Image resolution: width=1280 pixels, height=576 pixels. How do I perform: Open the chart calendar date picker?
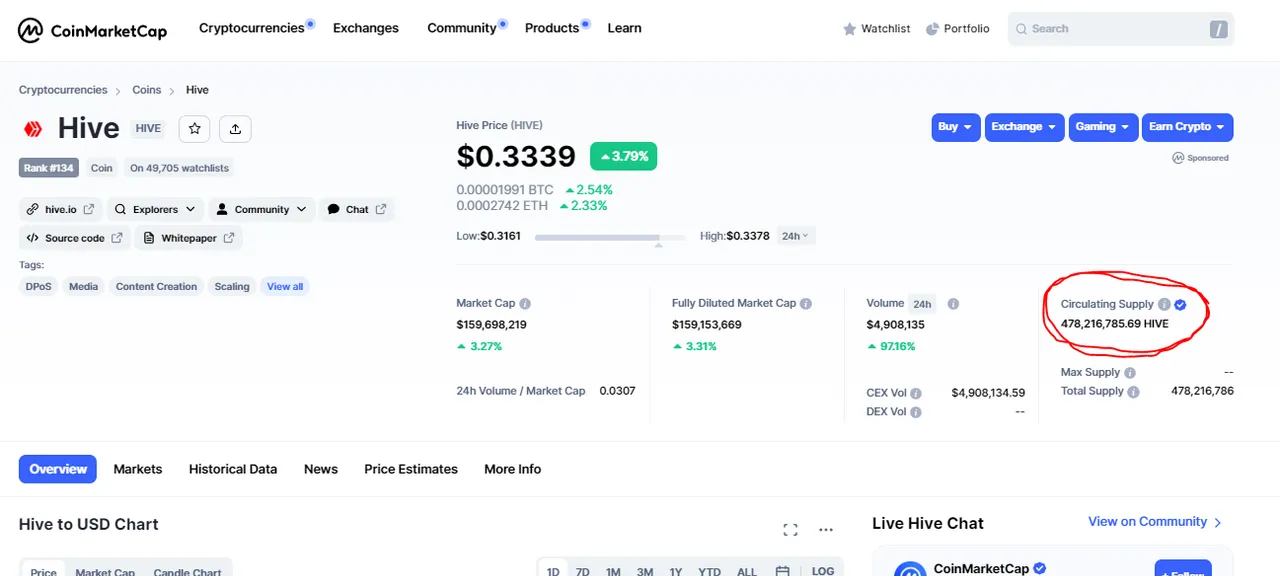(x=783, y=571)
